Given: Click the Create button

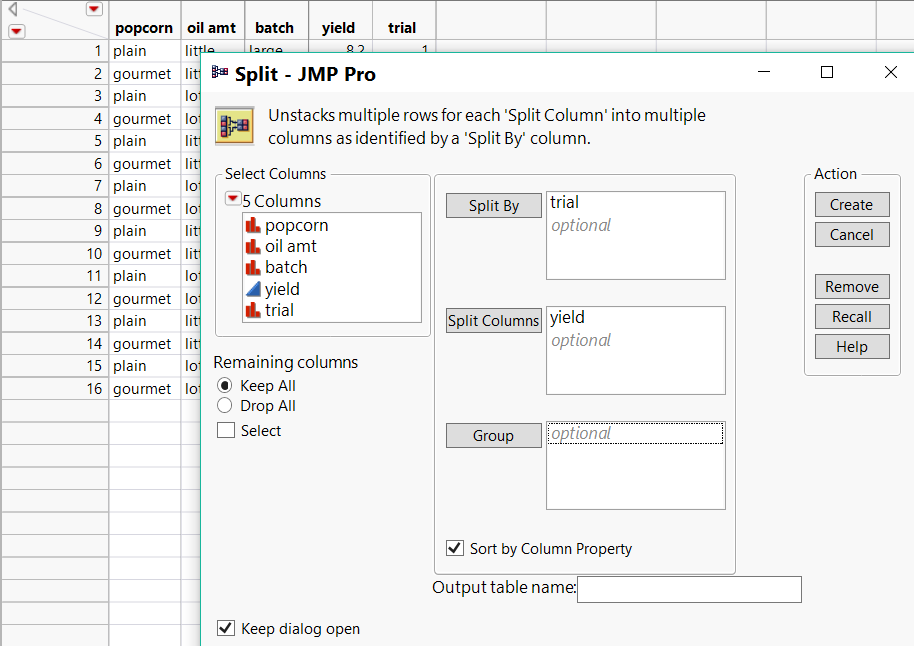Looking at the screenshot, I should pos(851,205).
